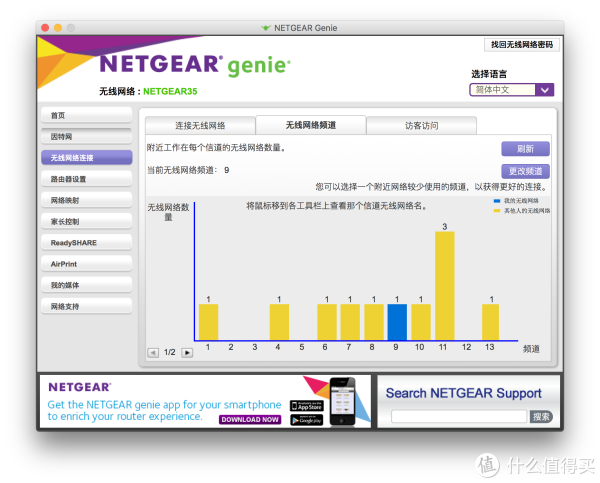Open ReadySHARE in the sidebar
This screenshot has height=483, width=600.
point(86,243)
